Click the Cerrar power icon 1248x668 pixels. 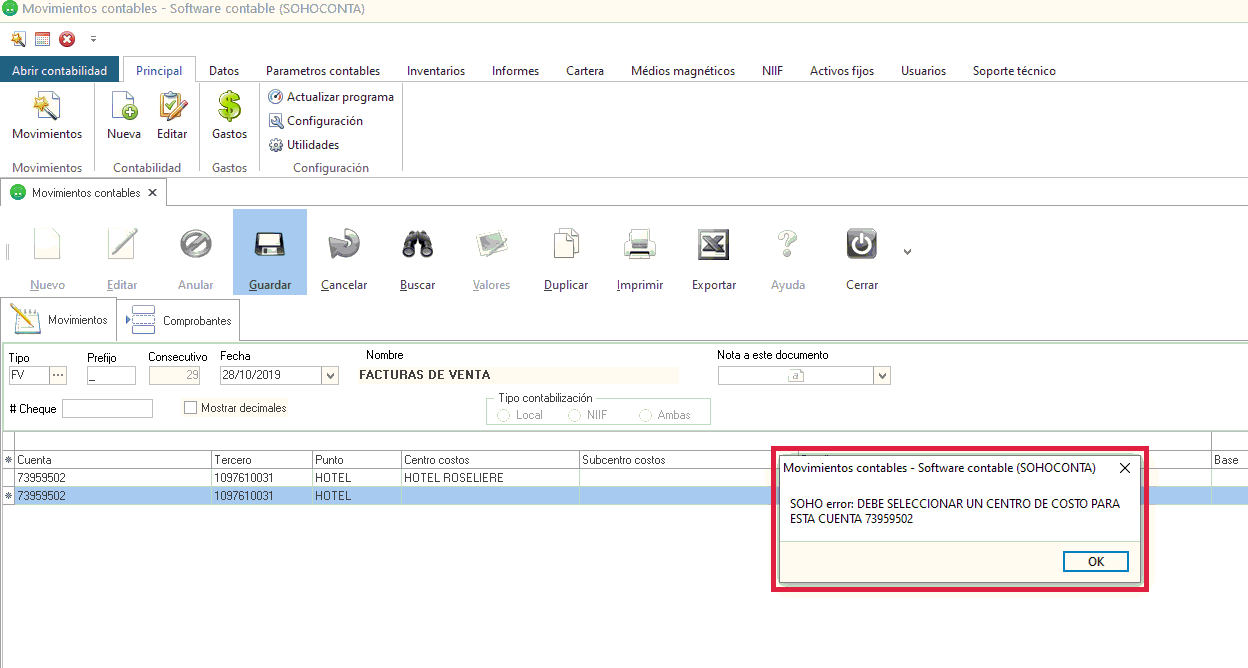point(861,245)
